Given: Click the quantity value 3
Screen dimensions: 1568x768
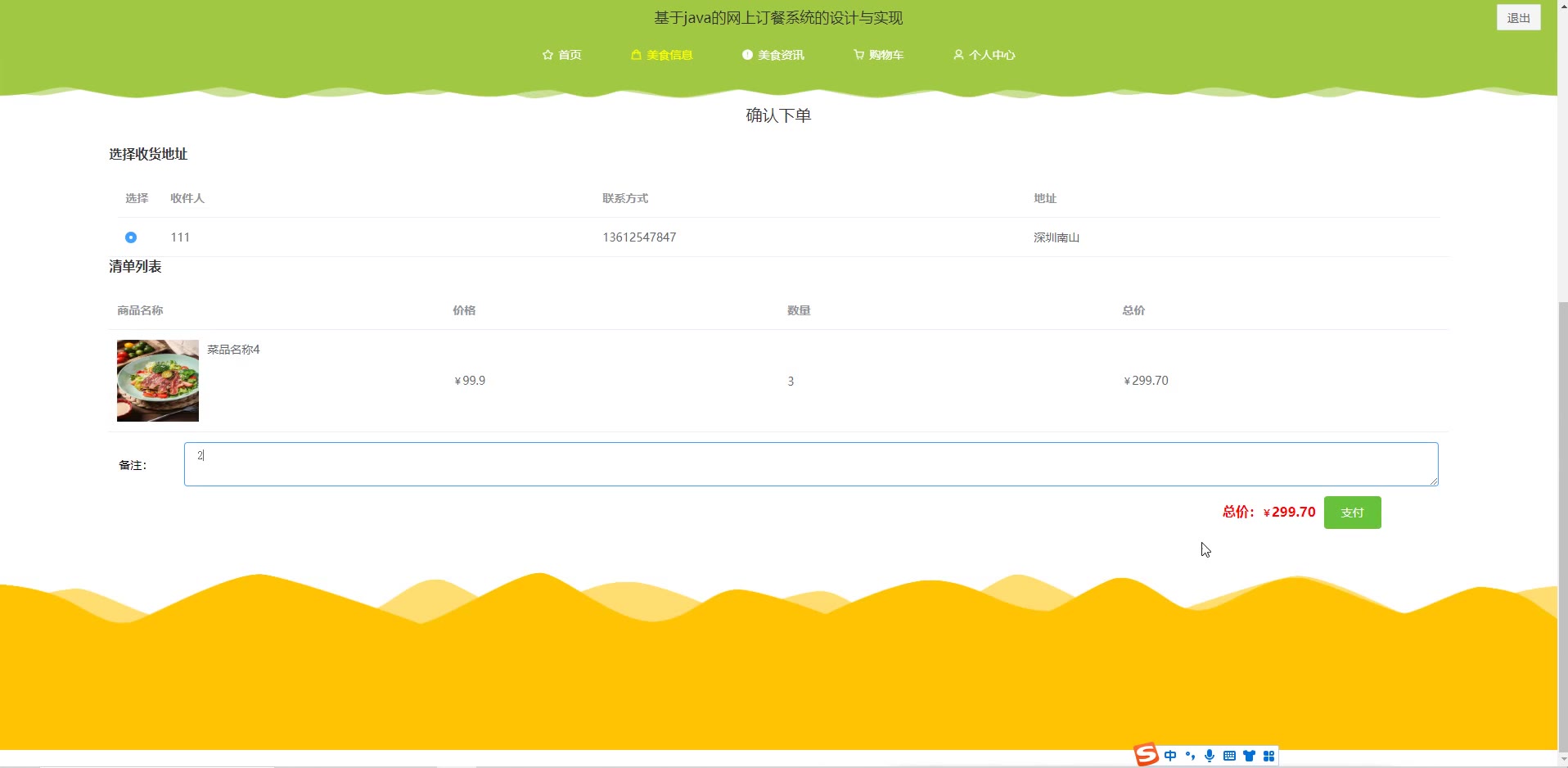Looking at the screenshot, I should (791, 382).
